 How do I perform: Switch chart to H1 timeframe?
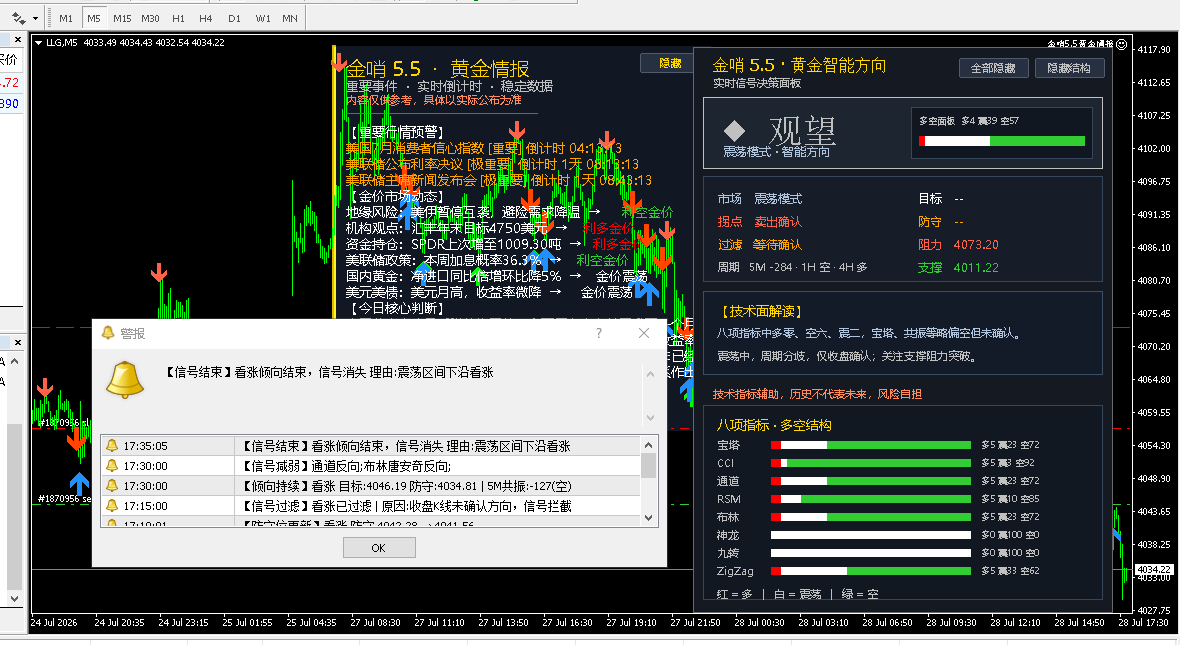[x=178, y=18]
